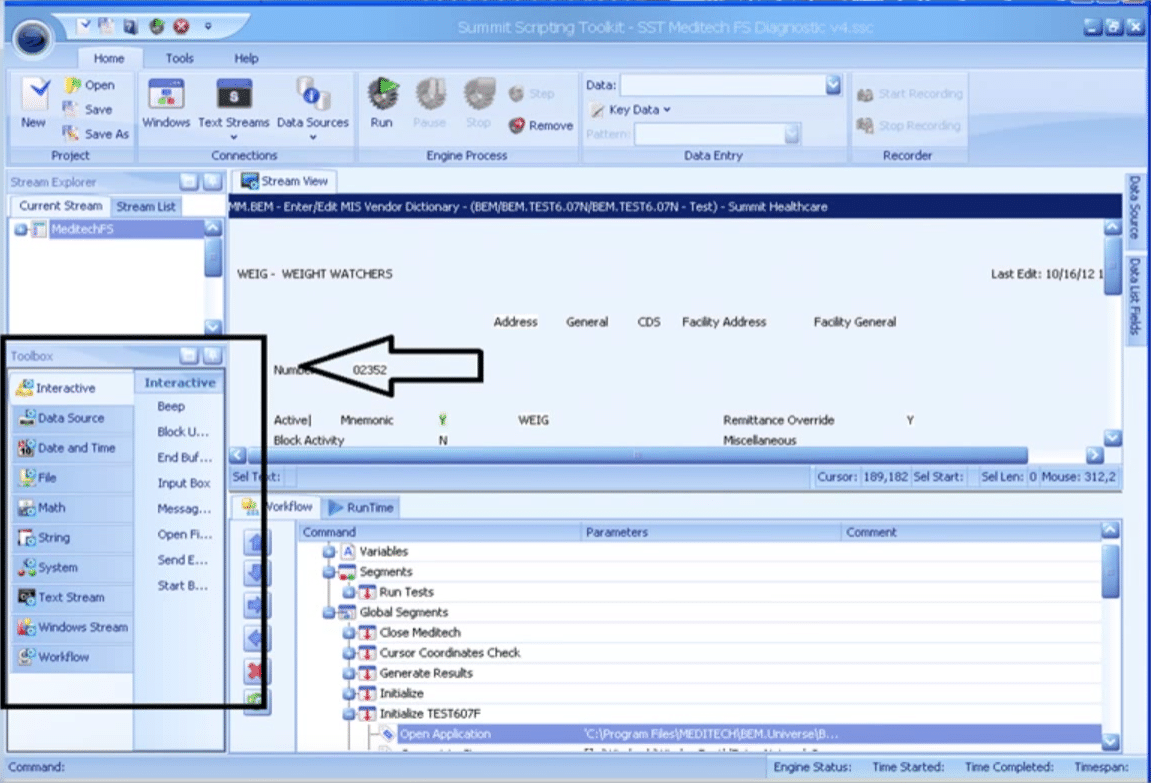Select System category in Toolbox
1151x783 pixels.
71,567
